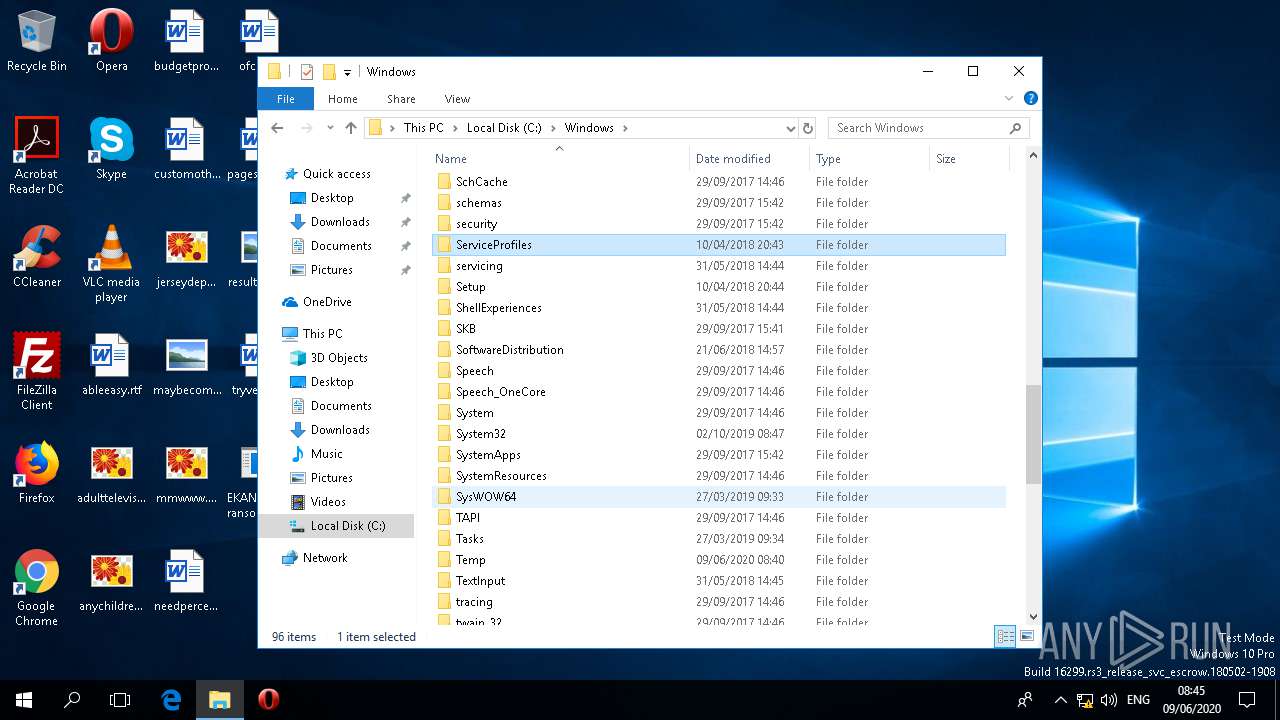Launch CCleaner from desktop
This screenshot has height=720, width=1280.
(x=36, y=257)
